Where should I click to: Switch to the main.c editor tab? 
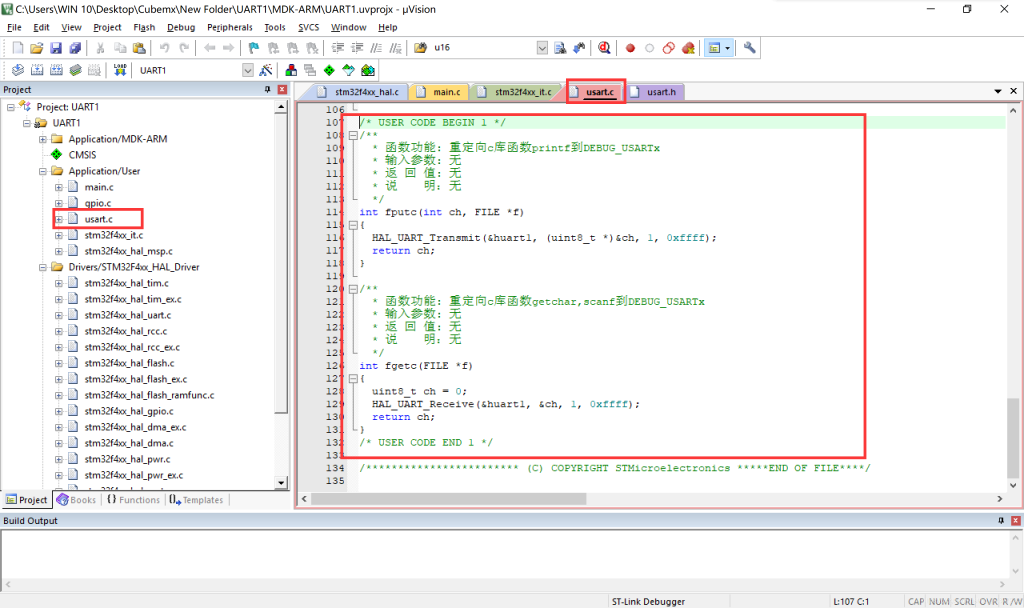click(440, 90)
